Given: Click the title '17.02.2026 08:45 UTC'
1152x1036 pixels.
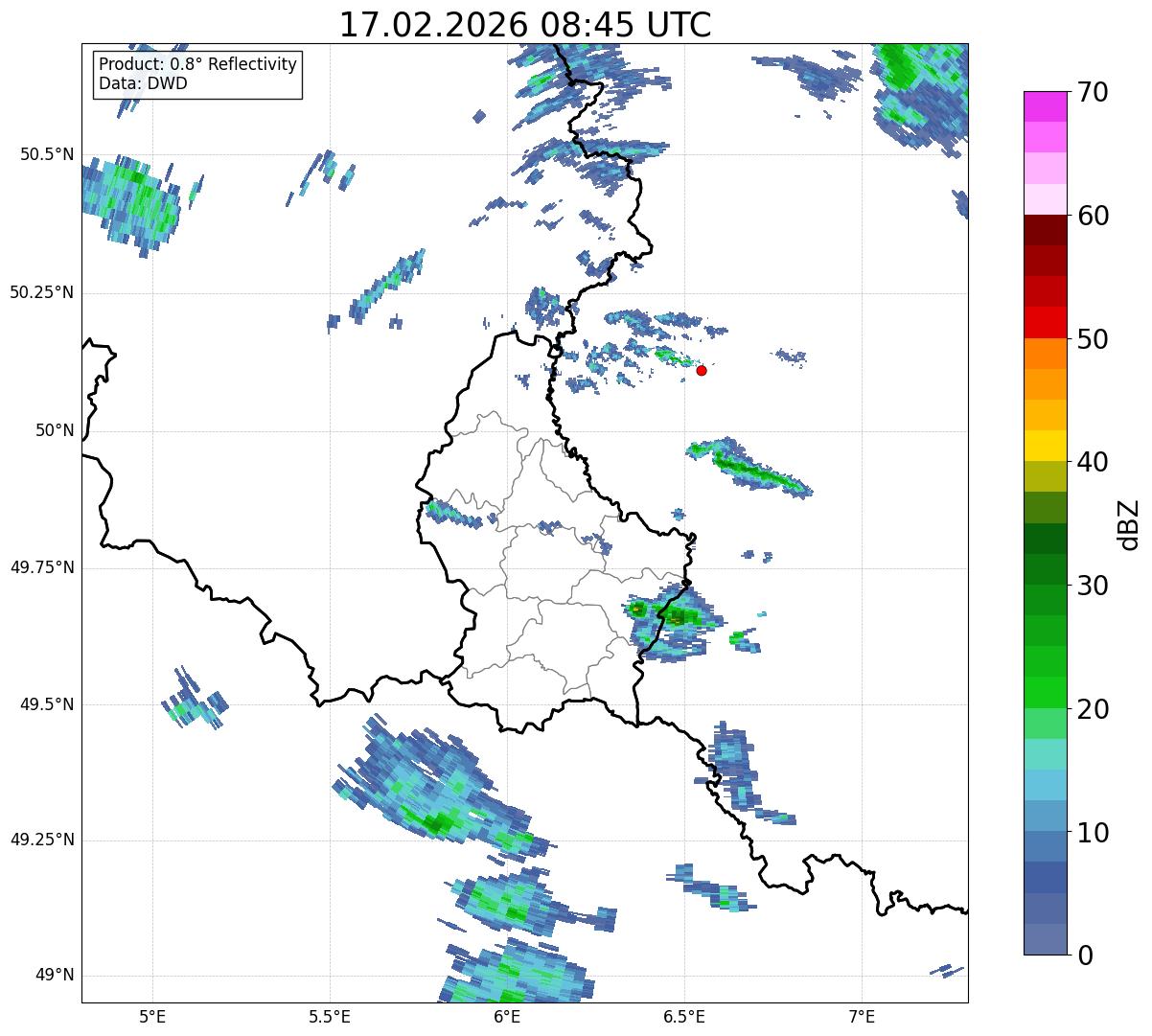Looking at the screenshot, I should (525, 24).
